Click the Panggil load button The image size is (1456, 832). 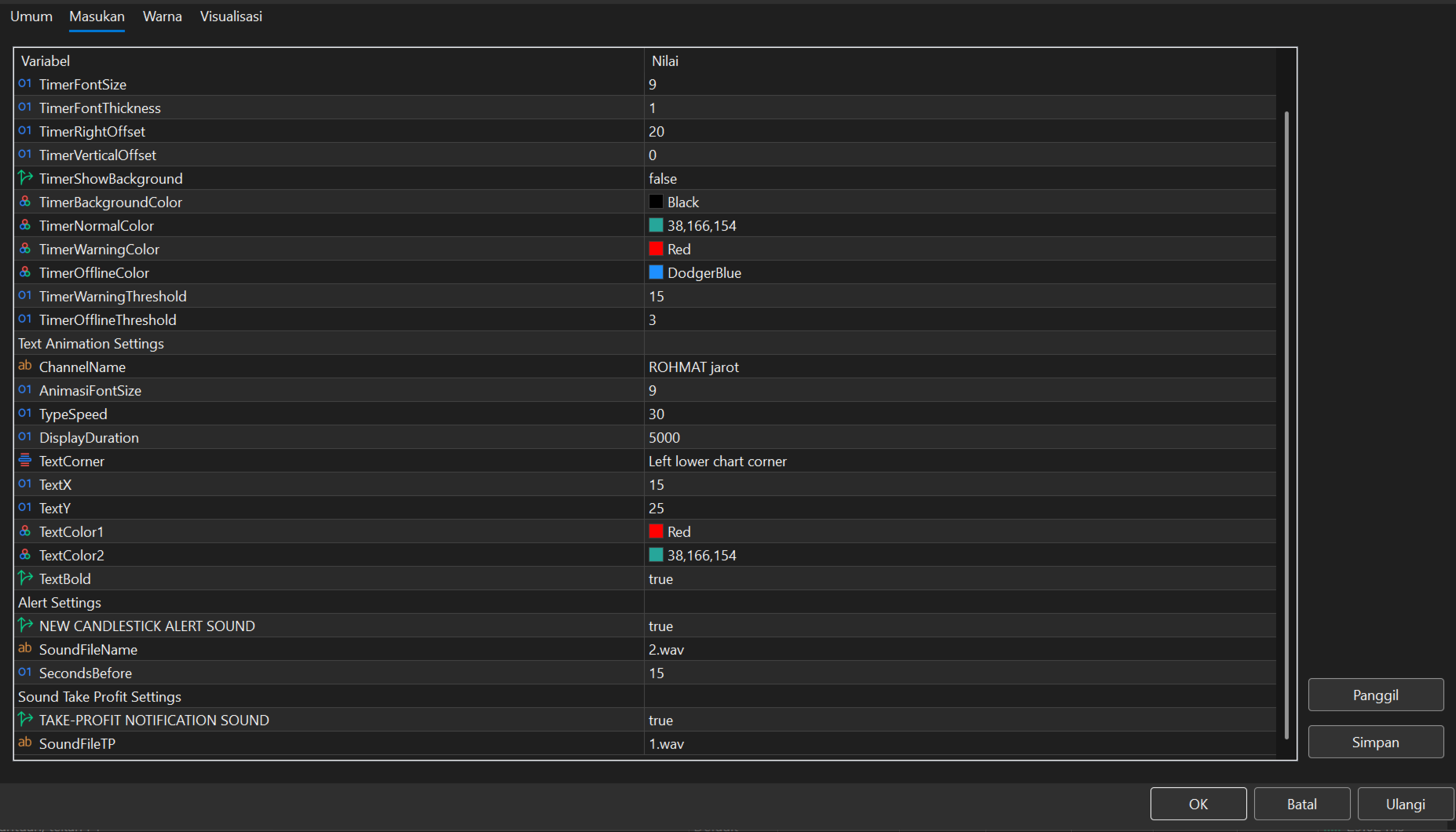point(1376,695)
